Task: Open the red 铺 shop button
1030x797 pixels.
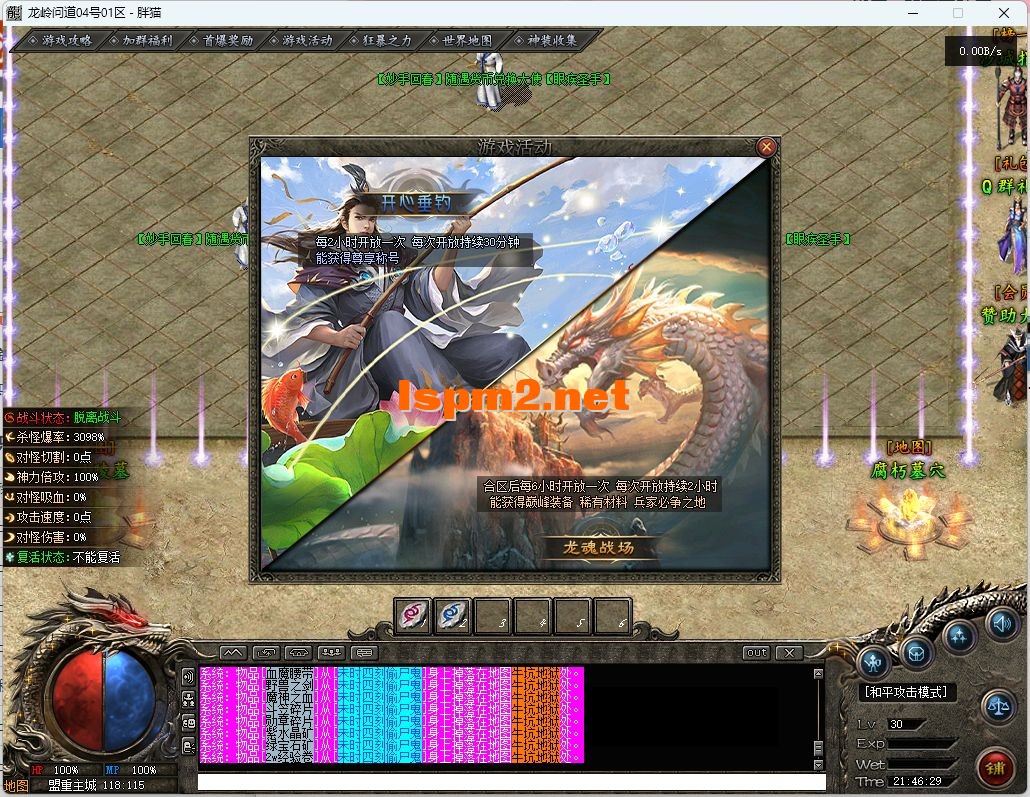Action: pos(995,768)
